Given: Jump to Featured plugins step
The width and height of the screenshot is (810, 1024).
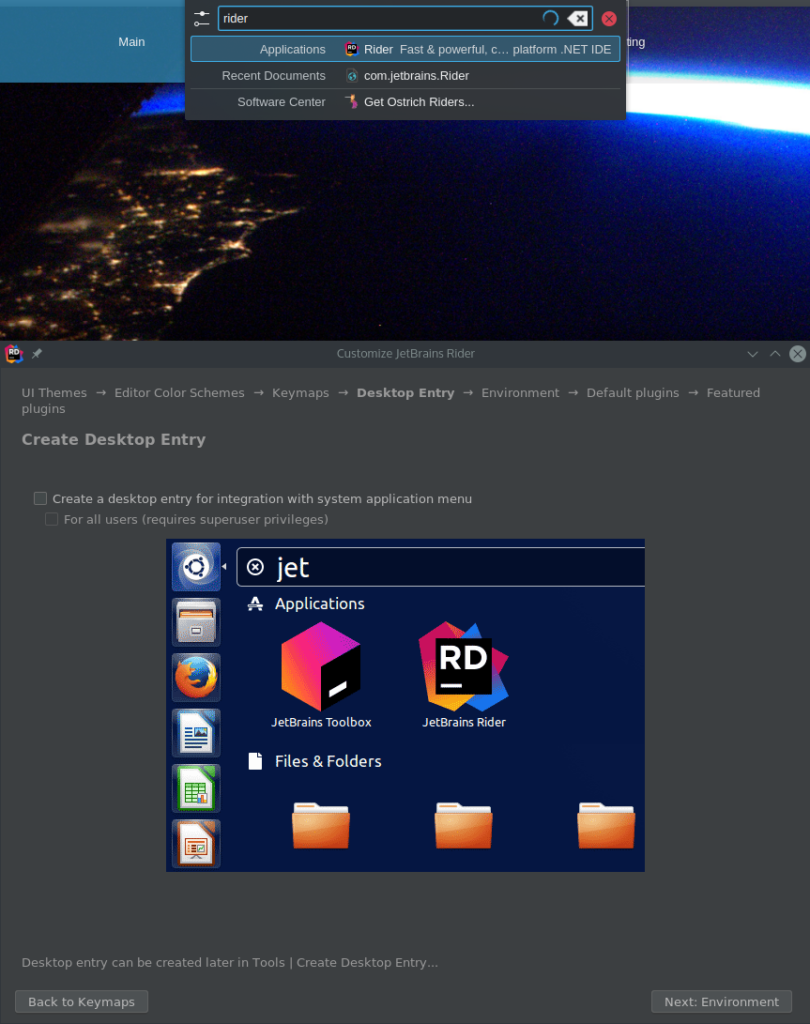Looking at the screenshot, I should [733, 392].
